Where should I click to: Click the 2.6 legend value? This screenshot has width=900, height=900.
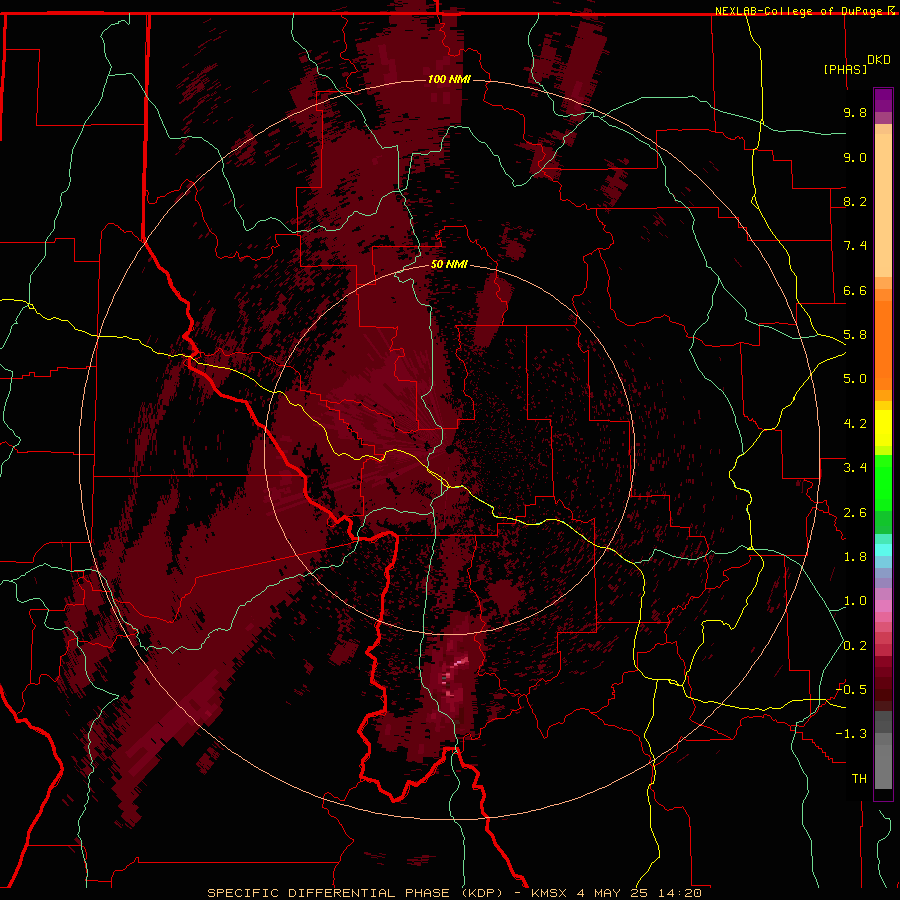(855, 513)
